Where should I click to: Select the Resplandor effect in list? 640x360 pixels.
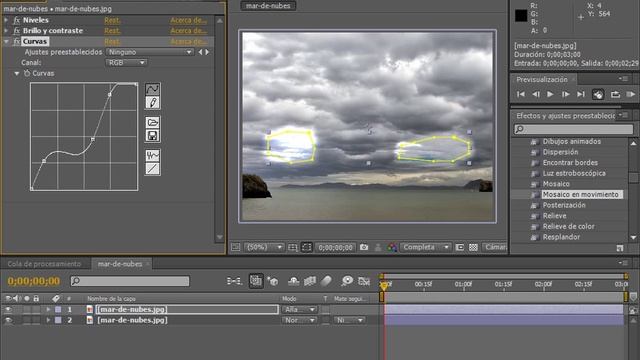[561, 237]
